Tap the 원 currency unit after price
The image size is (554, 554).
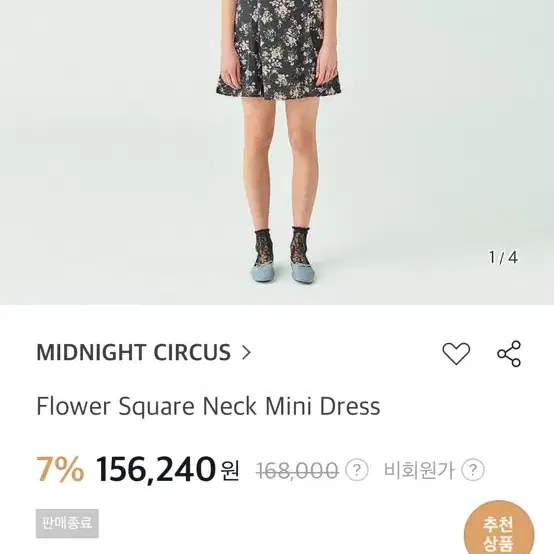[x=230, y=471]
